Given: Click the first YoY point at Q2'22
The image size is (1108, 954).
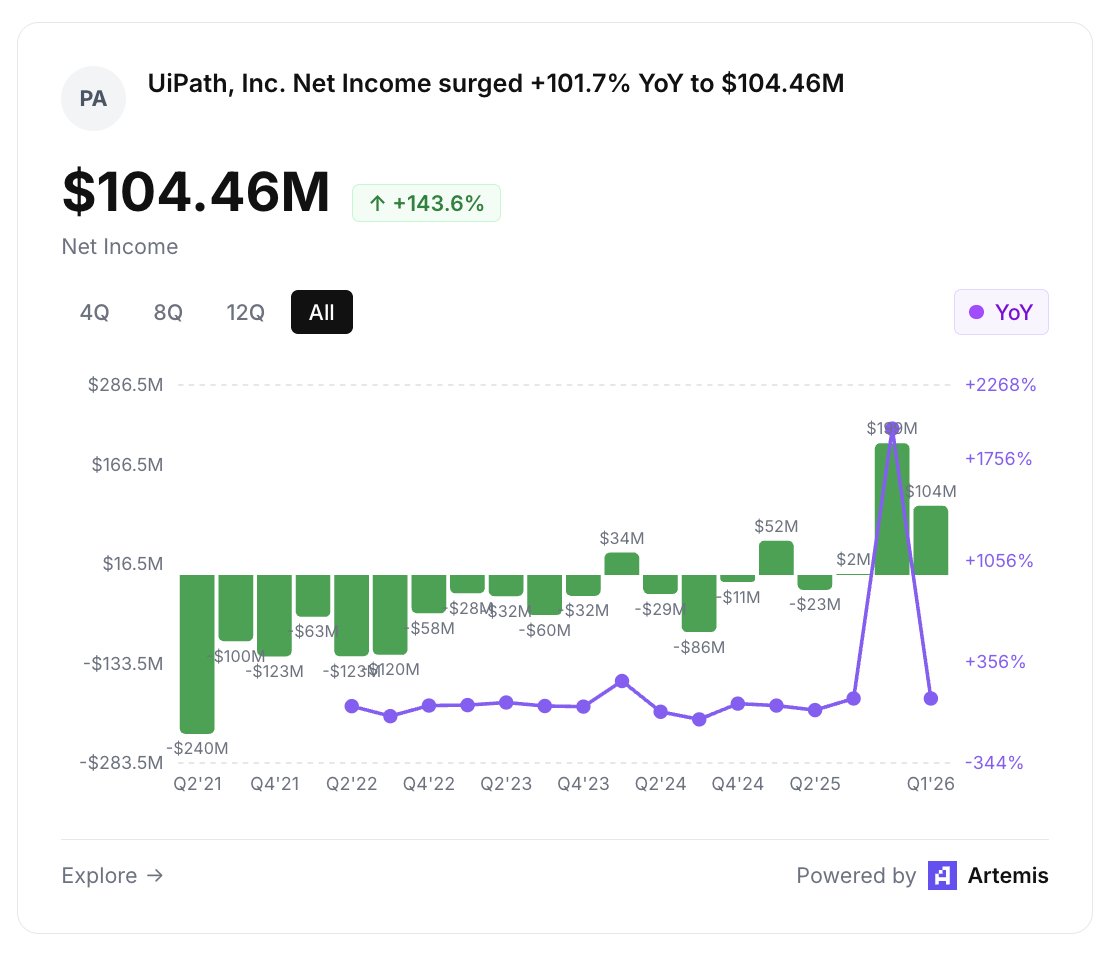Looking at the screenshot, I should pyautogui.click(x=352, y=706).
